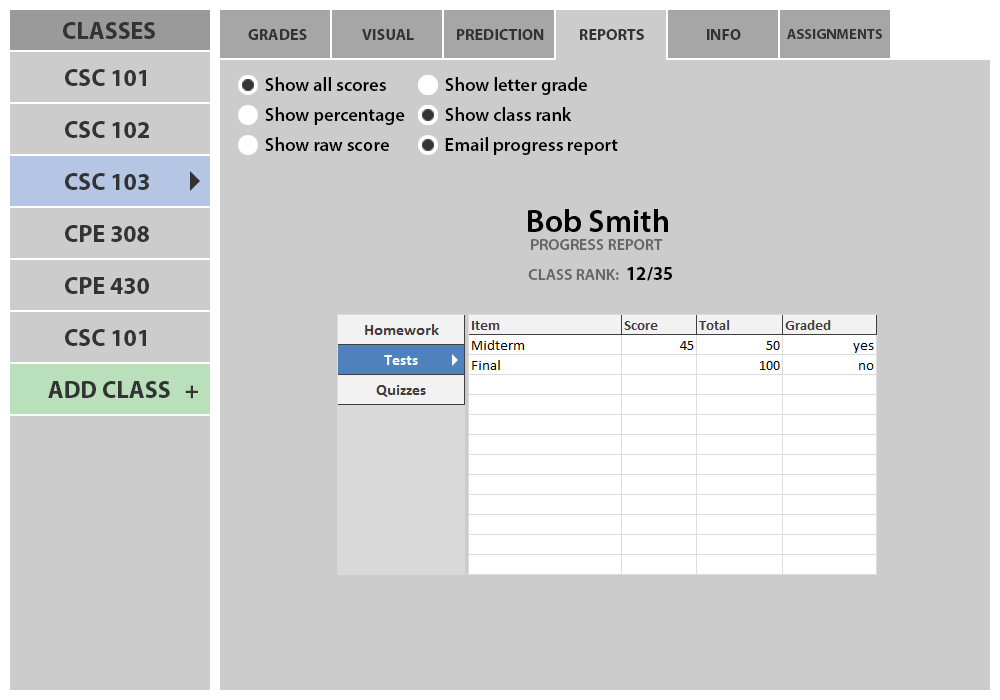This screenshot has width=1000, height=700.
Task: Go to the Prediction tab
Action: pos(499,35)
